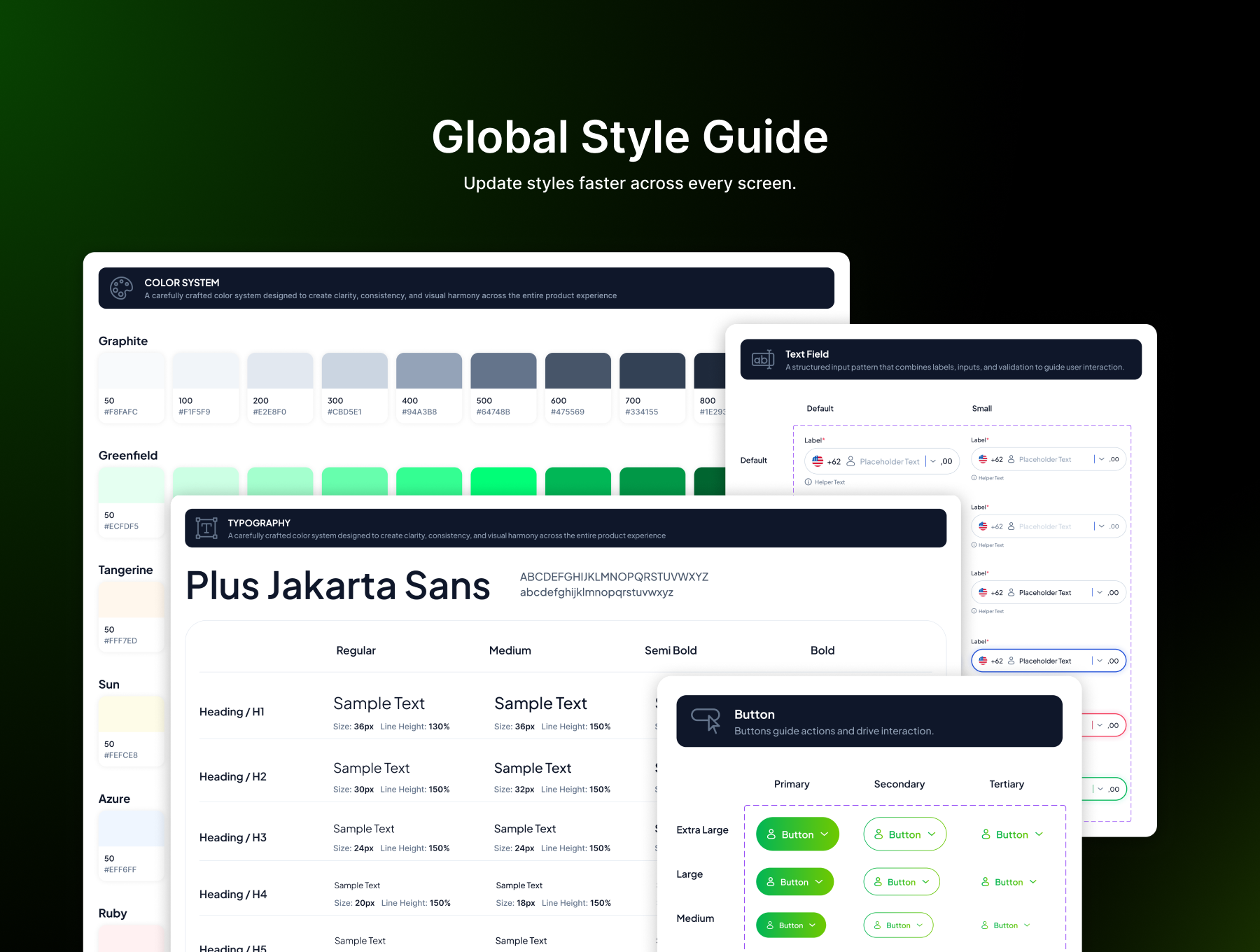Select the Graphite 700 swatch #334155
This screenshot has height=952, width=1260.
[x=652, y=388]
